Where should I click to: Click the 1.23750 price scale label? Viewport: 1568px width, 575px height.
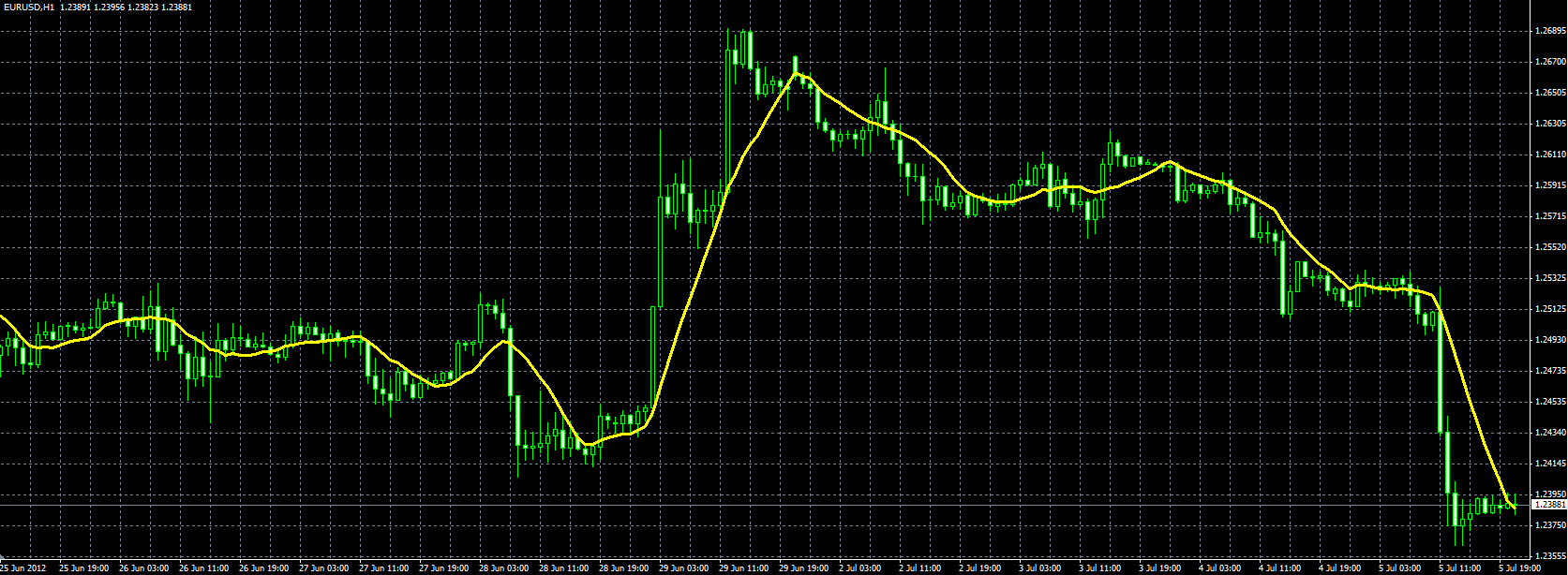1550,525
